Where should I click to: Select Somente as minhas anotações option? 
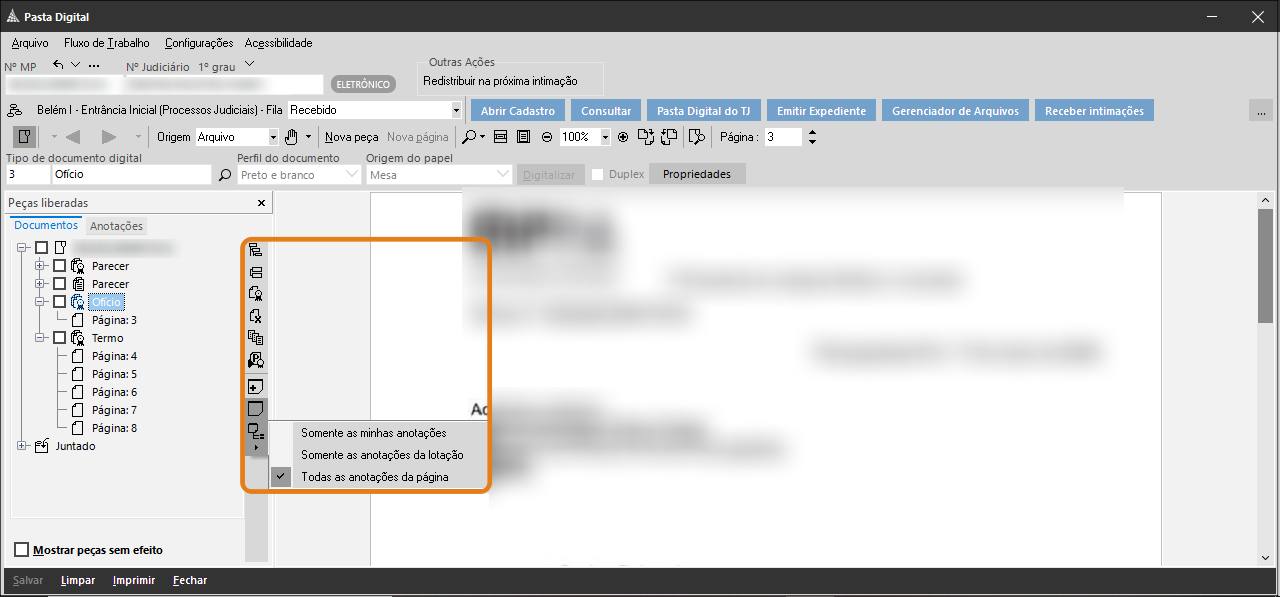tap(373, 433)
